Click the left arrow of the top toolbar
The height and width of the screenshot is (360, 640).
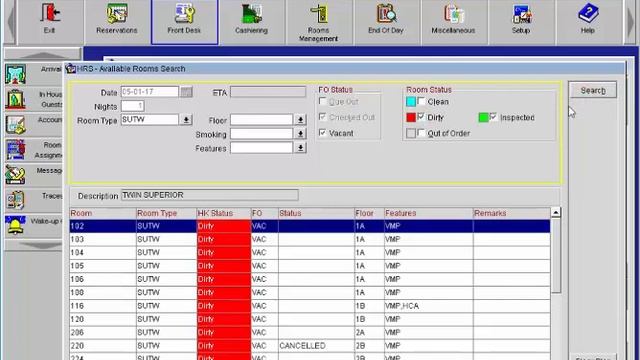click(11, 21)
